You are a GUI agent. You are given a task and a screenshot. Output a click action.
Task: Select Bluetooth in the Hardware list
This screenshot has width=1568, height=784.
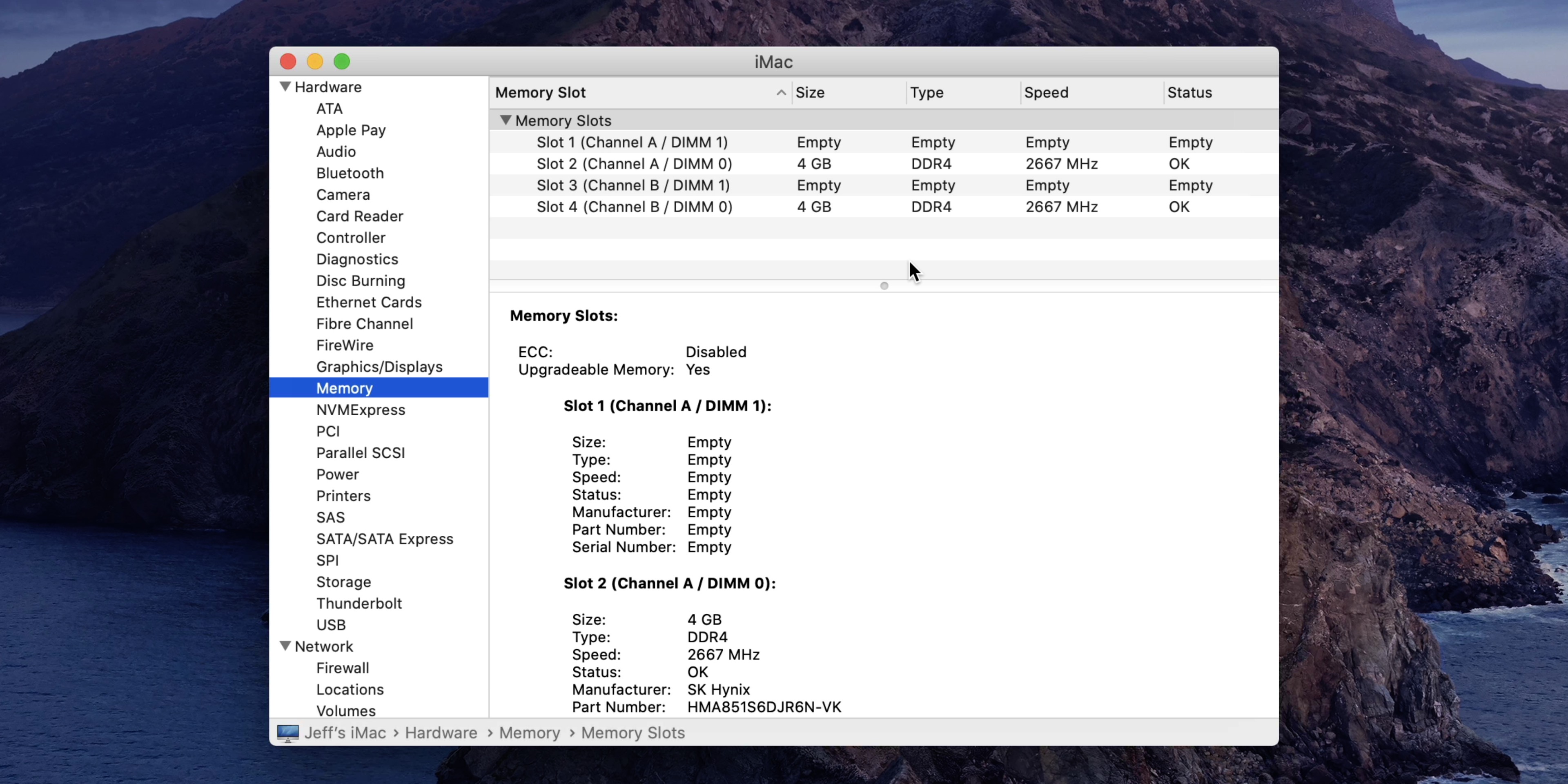coord(350,173)
